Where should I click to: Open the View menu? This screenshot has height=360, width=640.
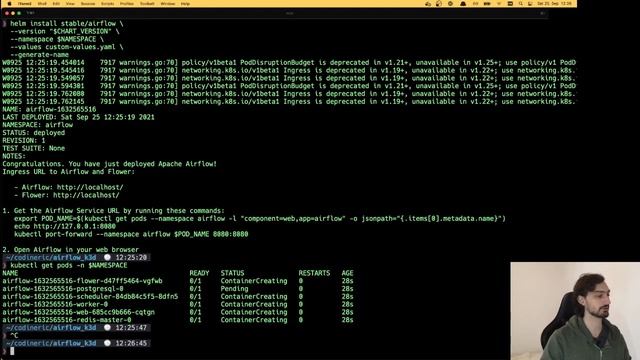[70, 4]
